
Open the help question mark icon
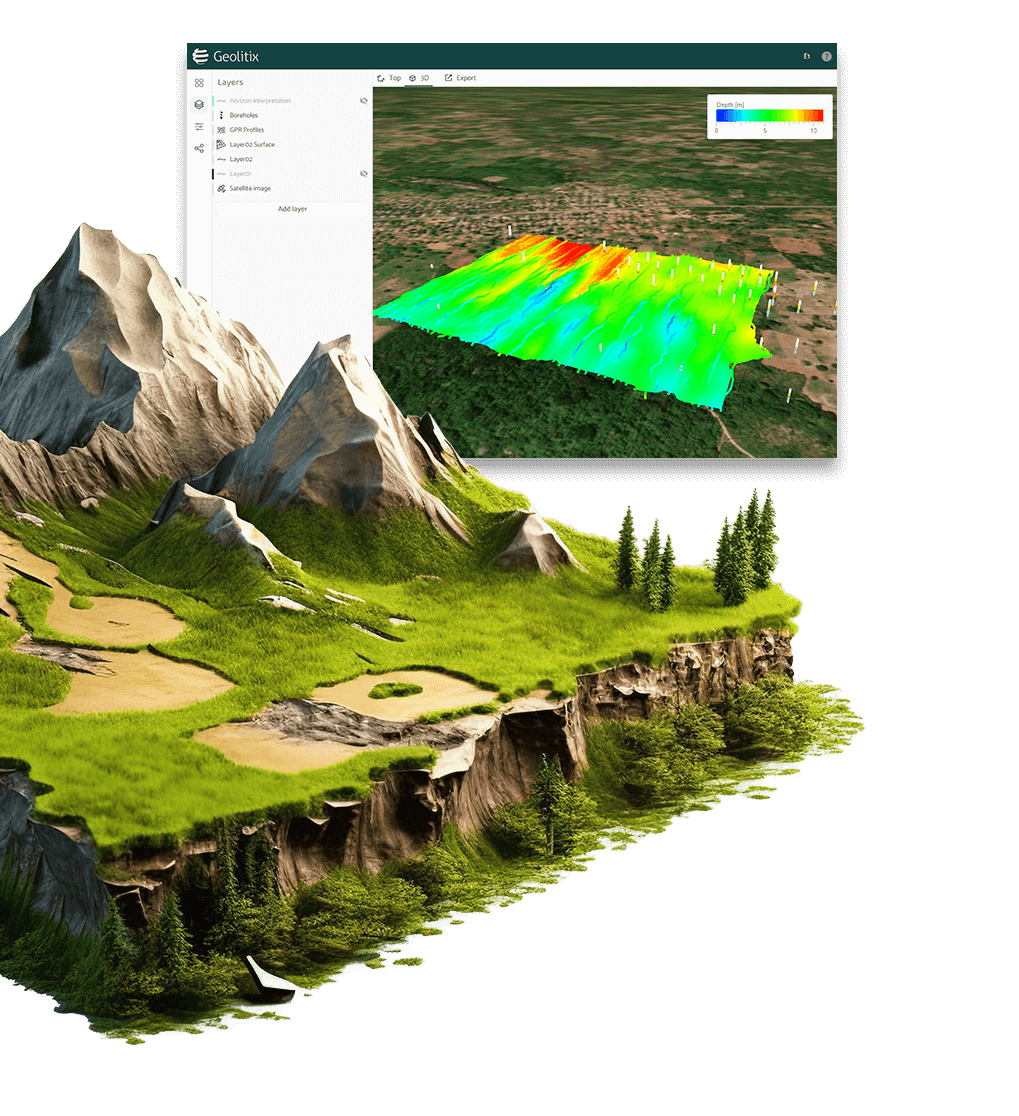click(x=826, y=56)
